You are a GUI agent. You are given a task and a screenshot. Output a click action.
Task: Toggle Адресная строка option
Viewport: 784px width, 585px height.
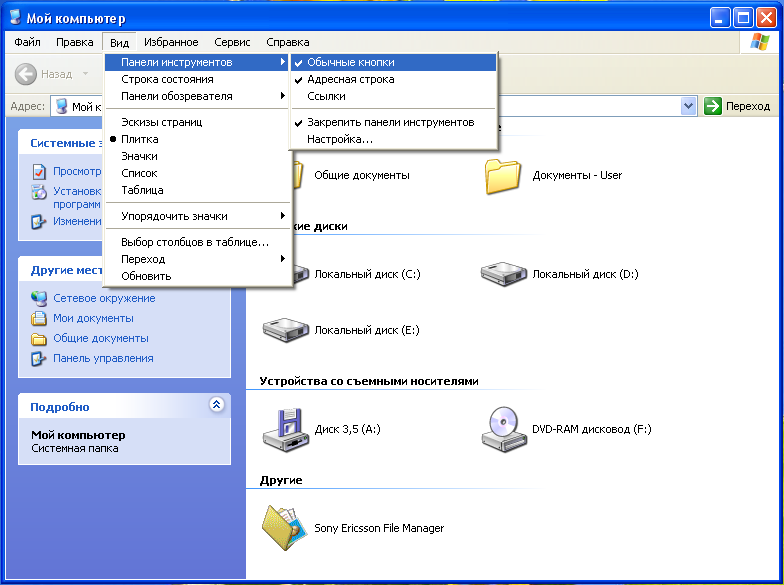point(393,80)
